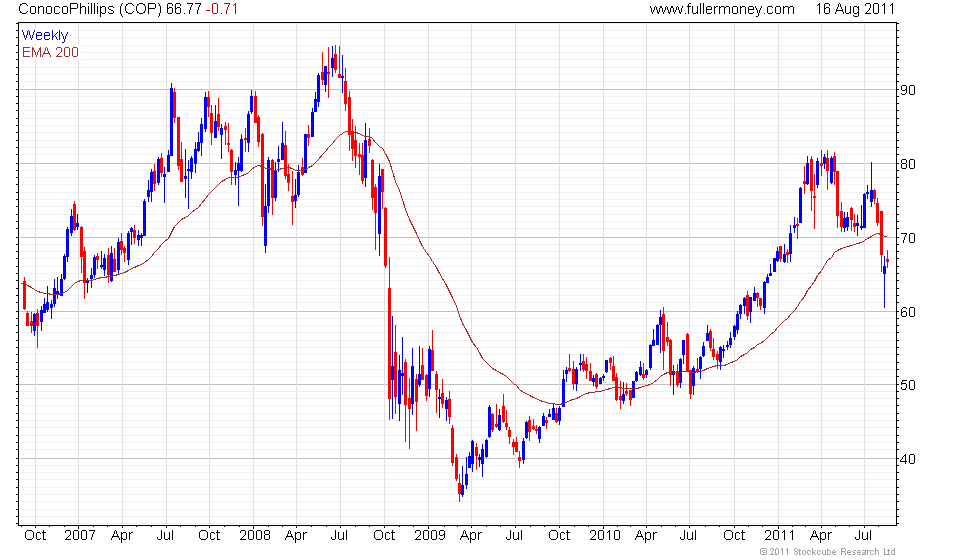Viewport: 980px width, 560px height.
Task: Click the 2009 year axis label
Action: click(x=429, y=536)
